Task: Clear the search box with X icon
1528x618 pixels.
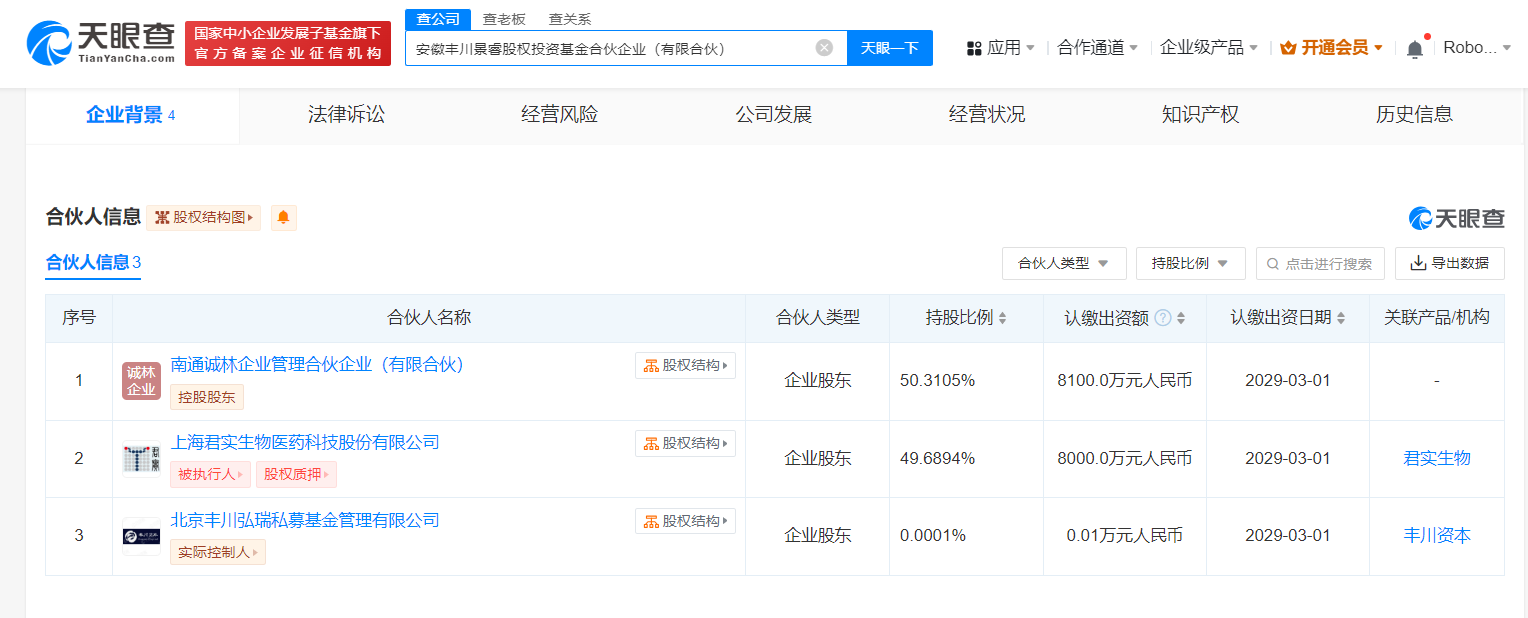Action: [824, 48]
